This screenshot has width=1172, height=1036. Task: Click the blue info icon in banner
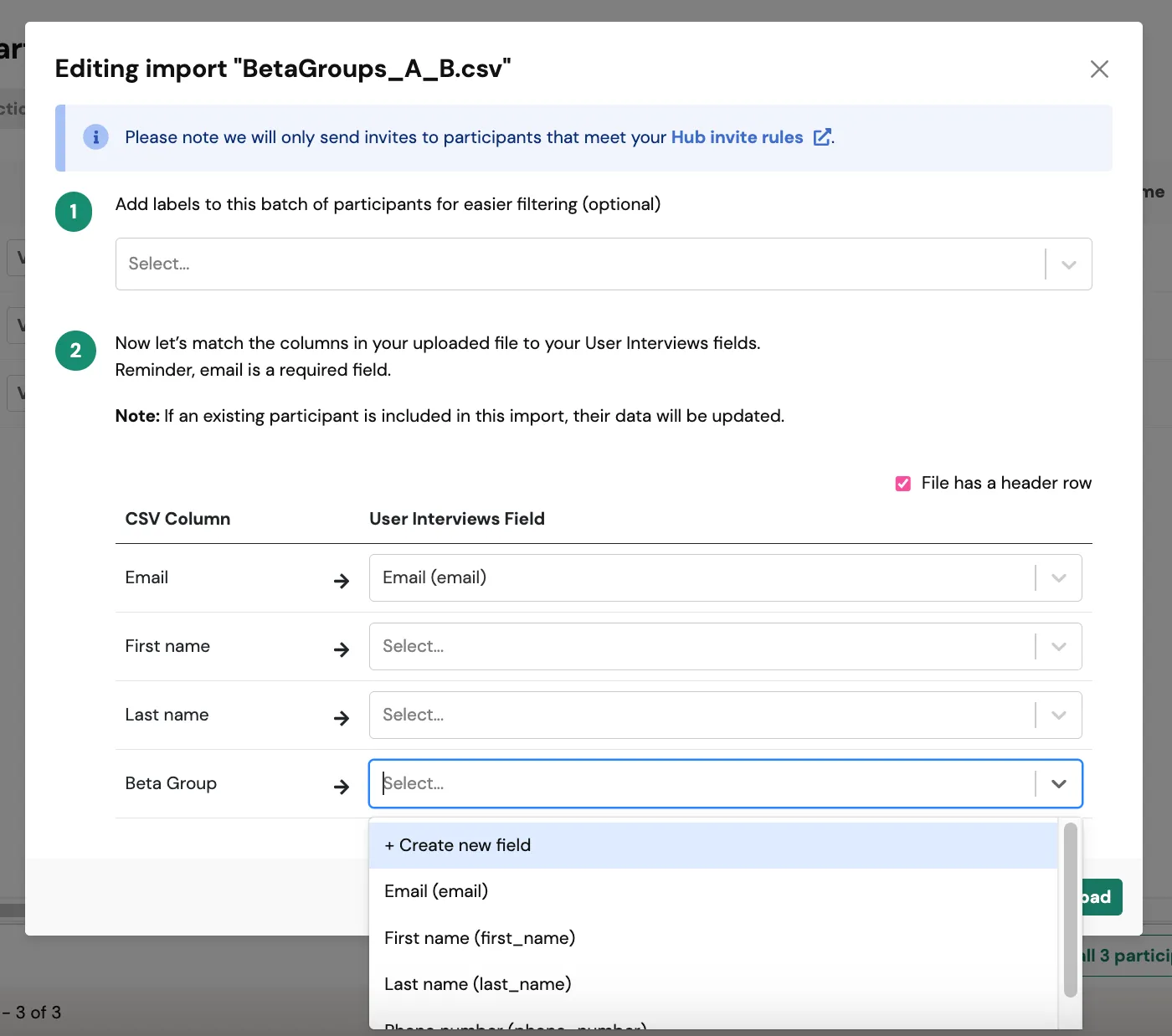[x=96, y=137]
